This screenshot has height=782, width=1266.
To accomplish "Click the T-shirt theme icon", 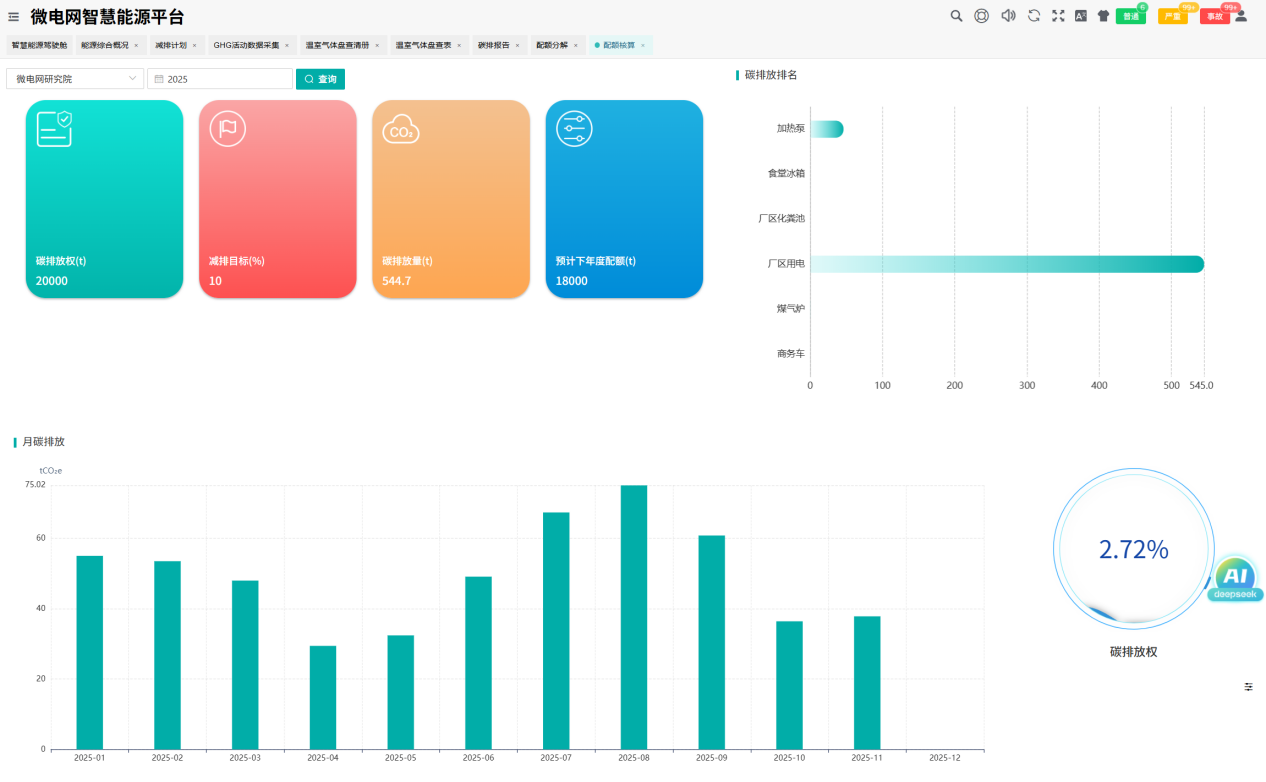I will (x=1103, y=16).
